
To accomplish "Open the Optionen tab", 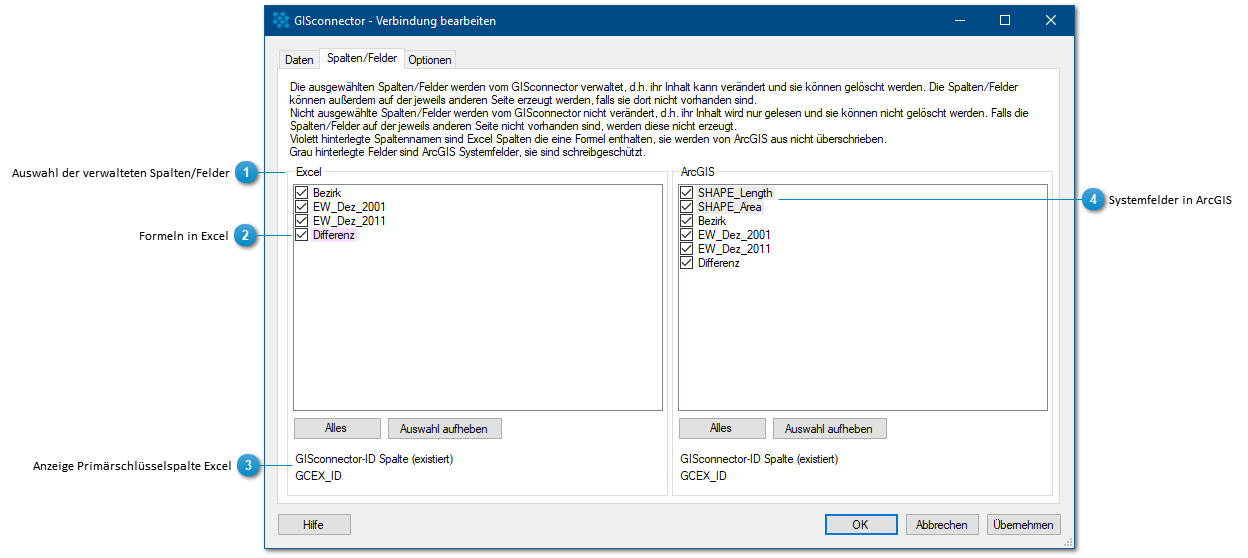I will 430,60.
